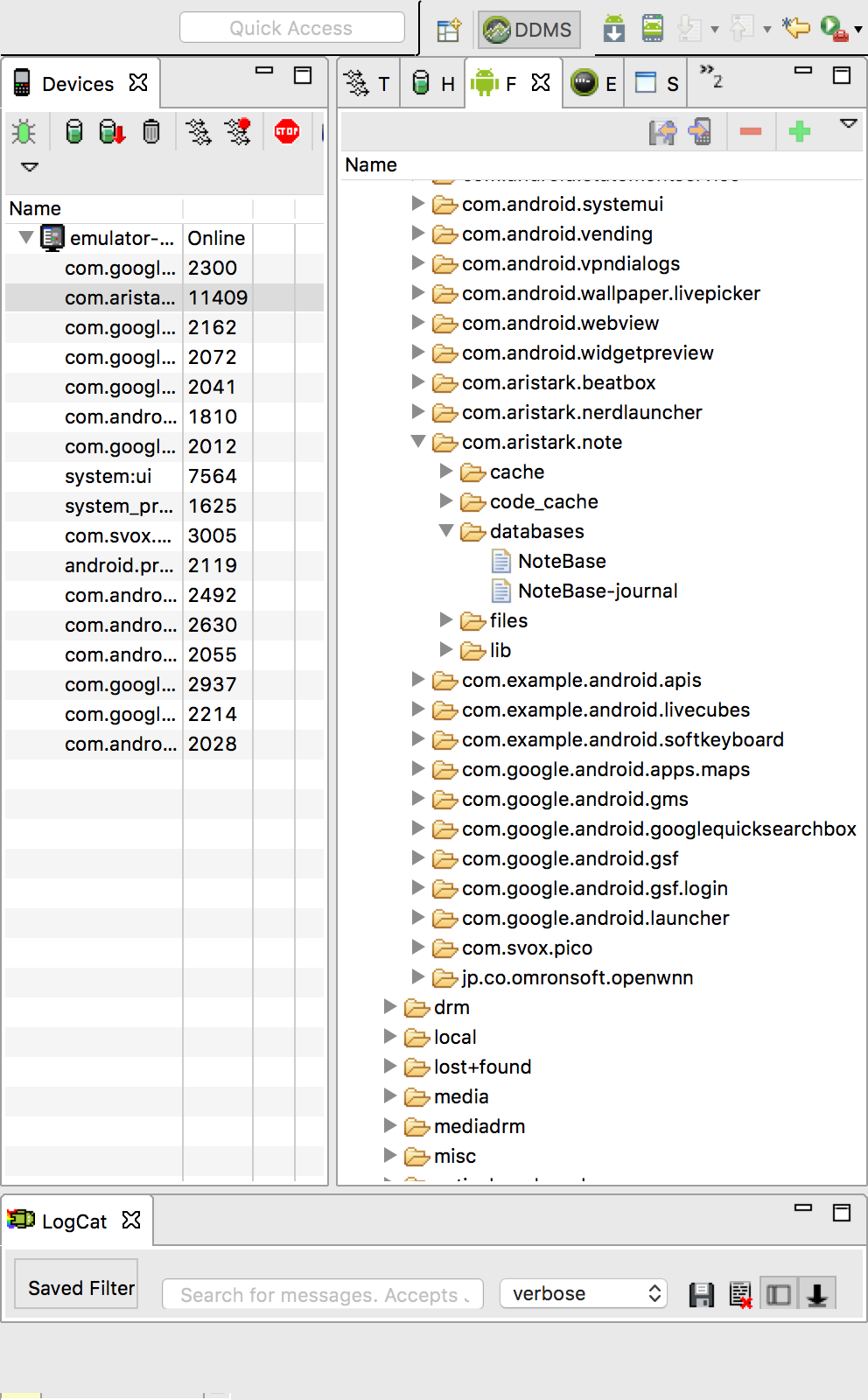Close the File Explorer tab

542,83
